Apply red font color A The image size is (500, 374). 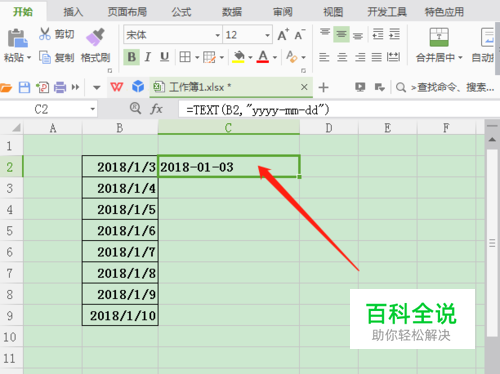pyautogui.click(x=263, y=57)
